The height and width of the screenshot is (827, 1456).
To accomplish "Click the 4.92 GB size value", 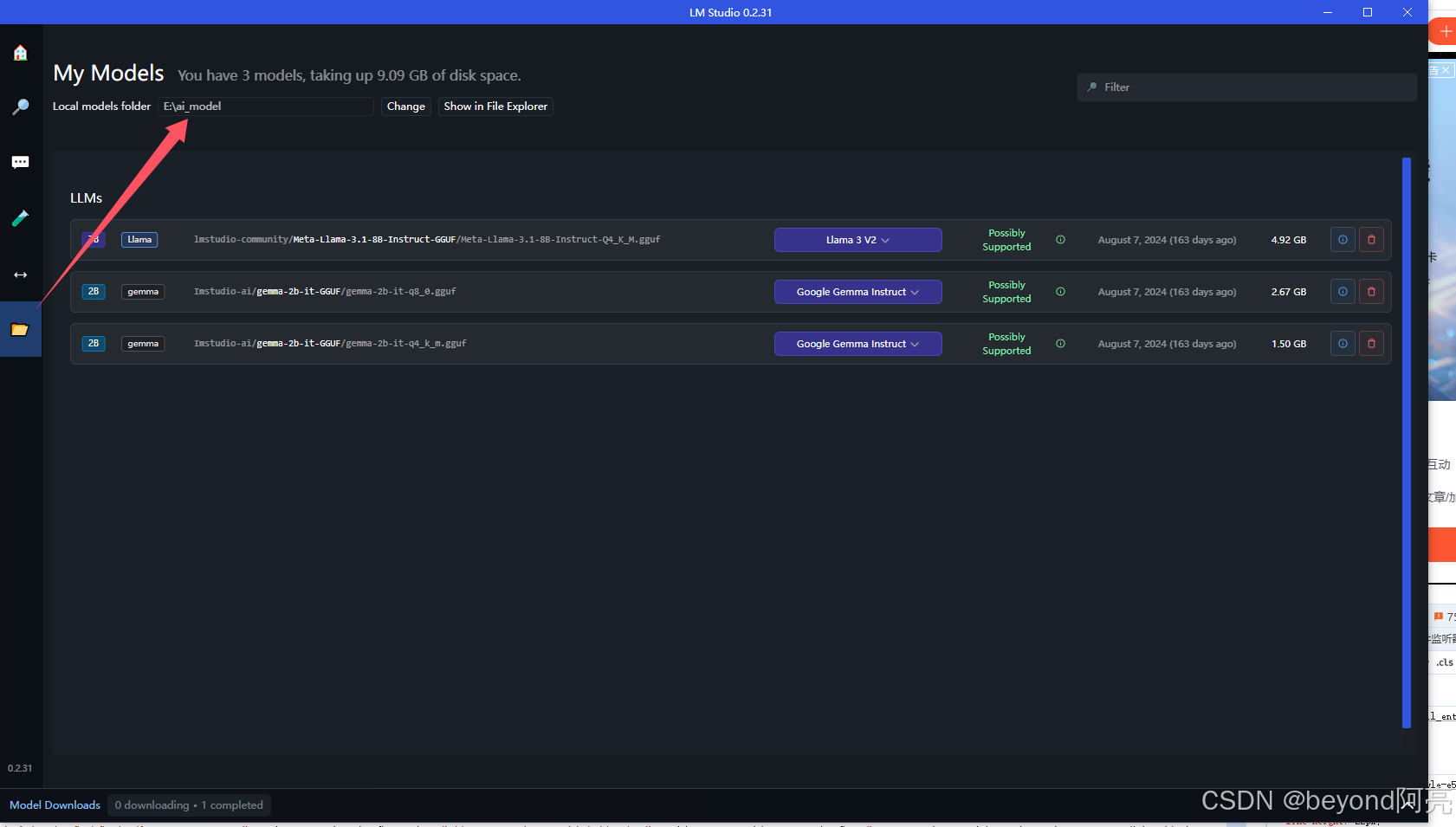I will [x=1289, y=240].
